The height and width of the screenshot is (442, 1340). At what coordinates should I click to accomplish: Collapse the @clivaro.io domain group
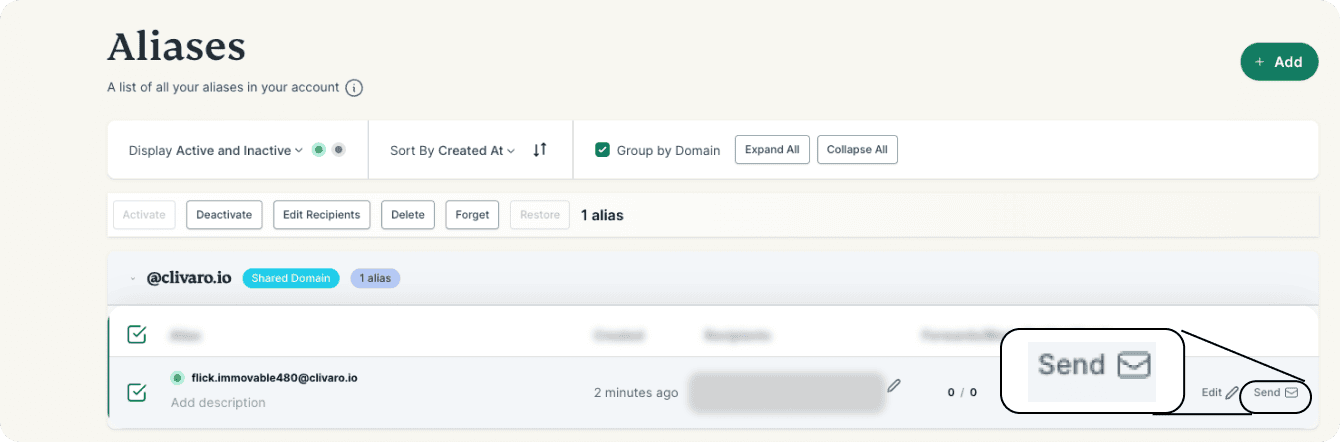(x=133, y=278)
